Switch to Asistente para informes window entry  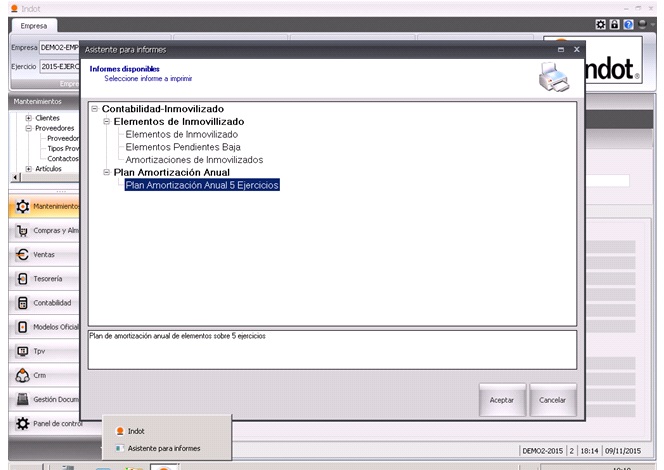pyautogui.click(x=163, y=448)
